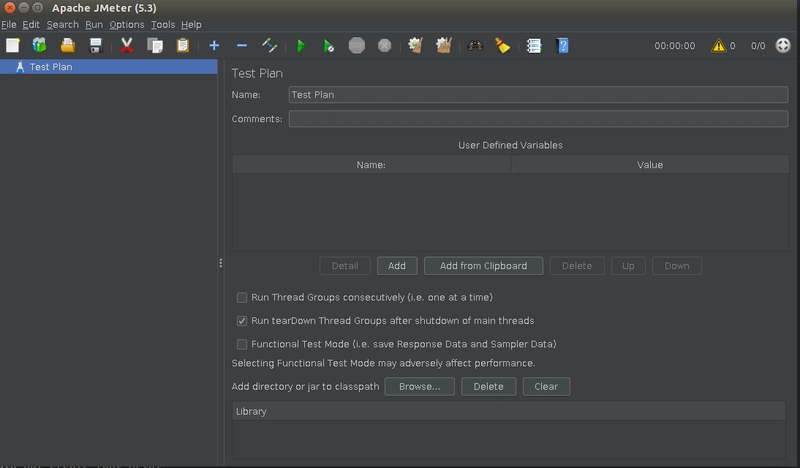Click the 0/0 thread count
Image resolution: width=800 pixels, height=468 pixels.
(758, 46)
